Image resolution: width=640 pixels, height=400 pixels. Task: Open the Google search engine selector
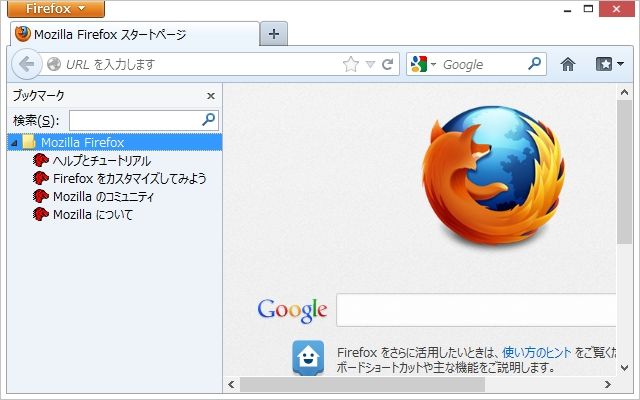(x=423, y=64)
